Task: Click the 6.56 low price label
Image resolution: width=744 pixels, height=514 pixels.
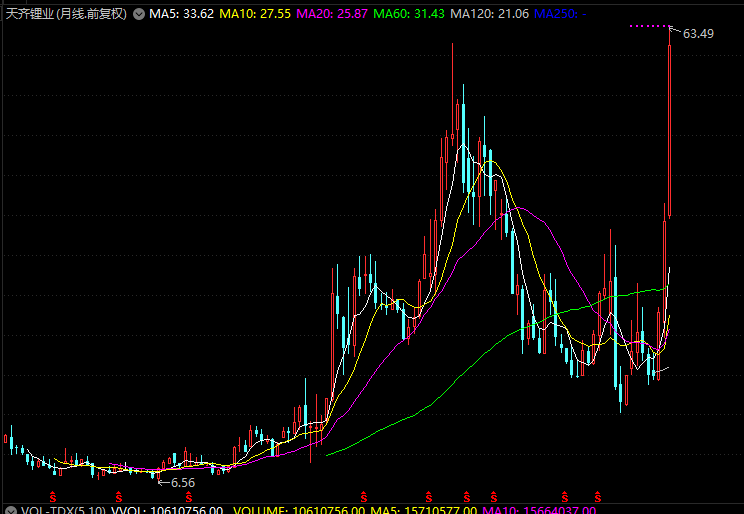Action: pos(182,482)
